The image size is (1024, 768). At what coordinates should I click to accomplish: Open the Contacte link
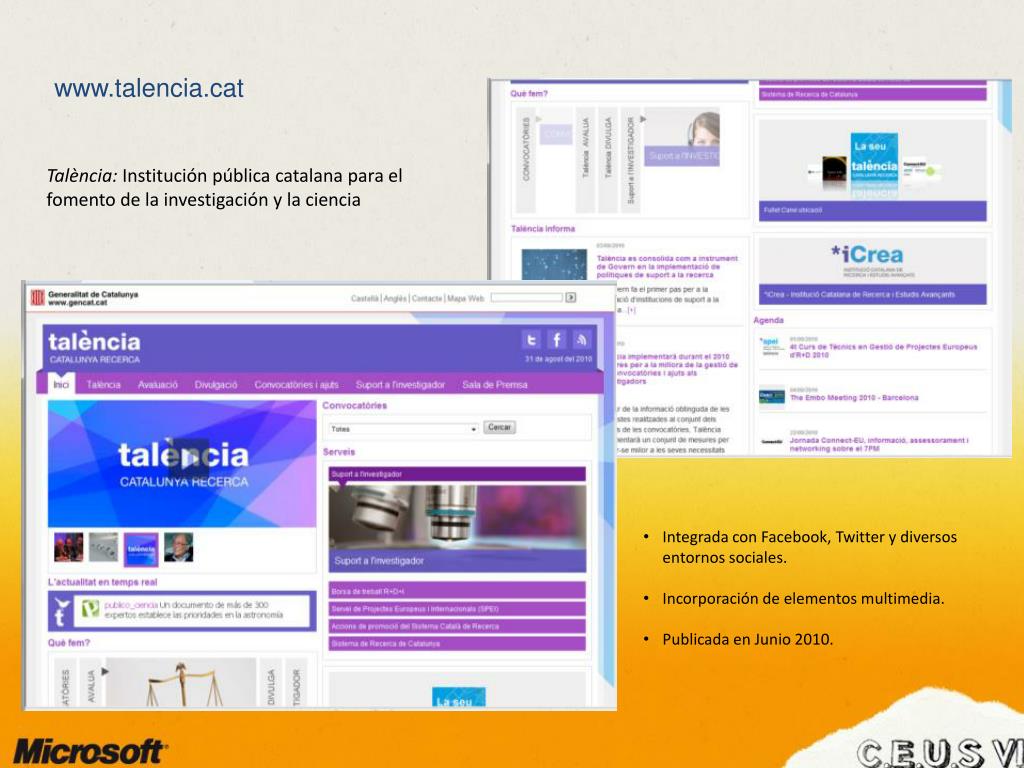click(427, 298)
